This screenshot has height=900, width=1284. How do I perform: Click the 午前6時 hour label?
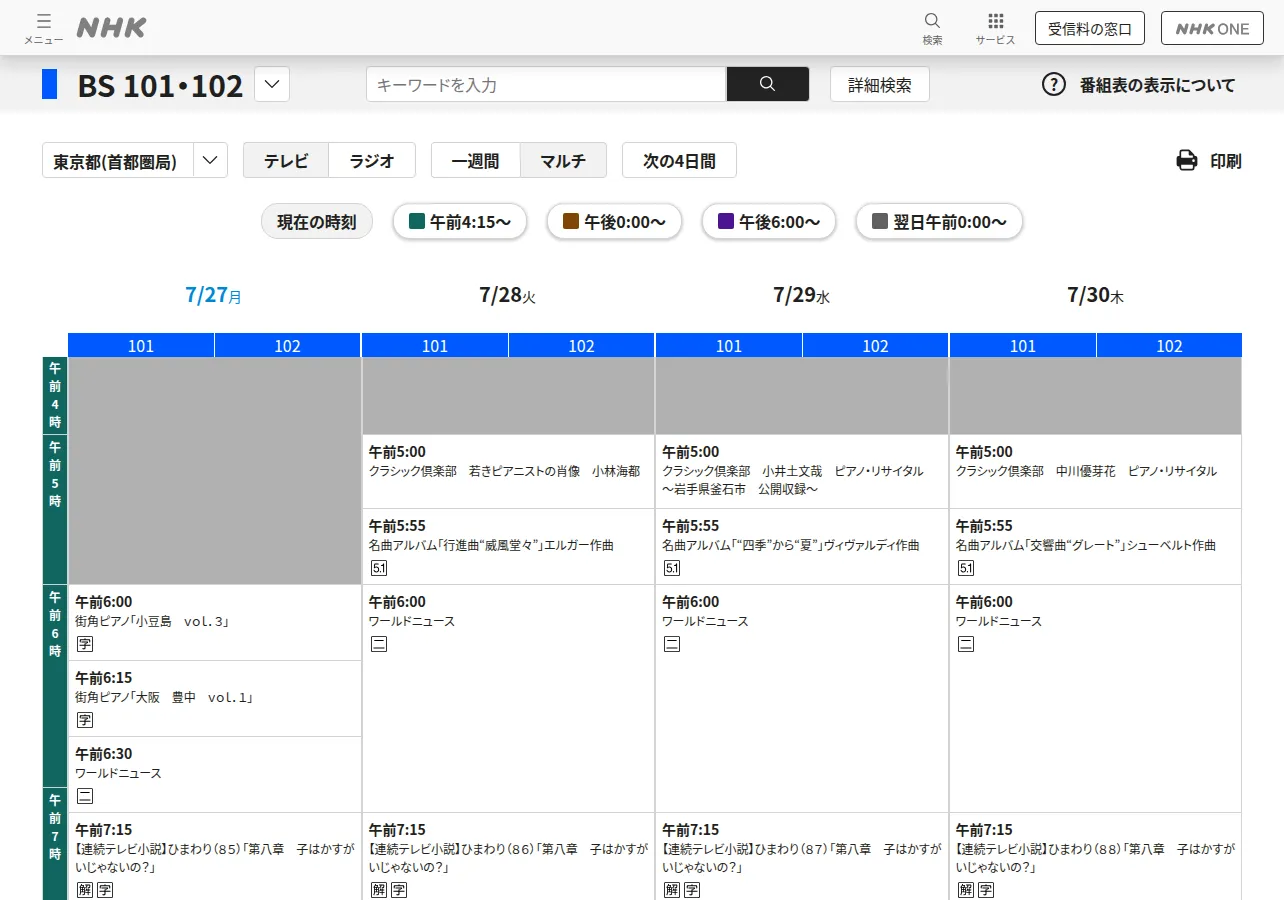[55, 685]
